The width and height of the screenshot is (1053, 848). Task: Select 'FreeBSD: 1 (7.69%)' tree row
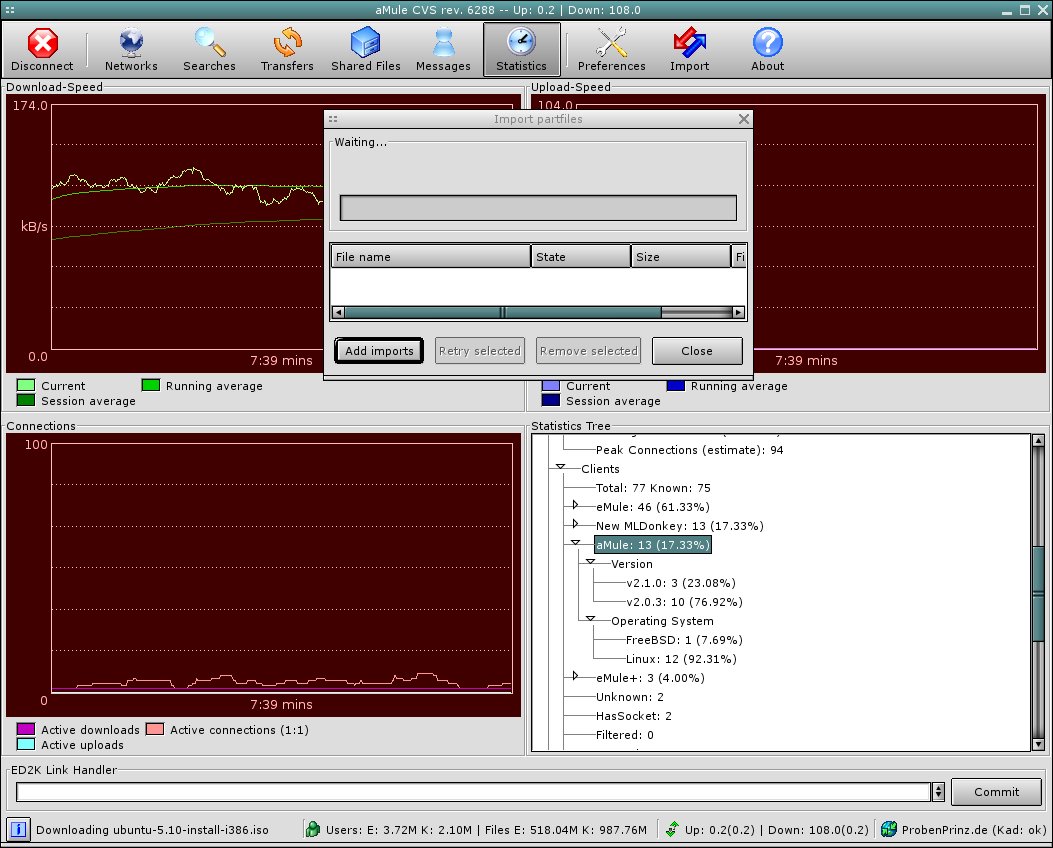coord(684,640)
